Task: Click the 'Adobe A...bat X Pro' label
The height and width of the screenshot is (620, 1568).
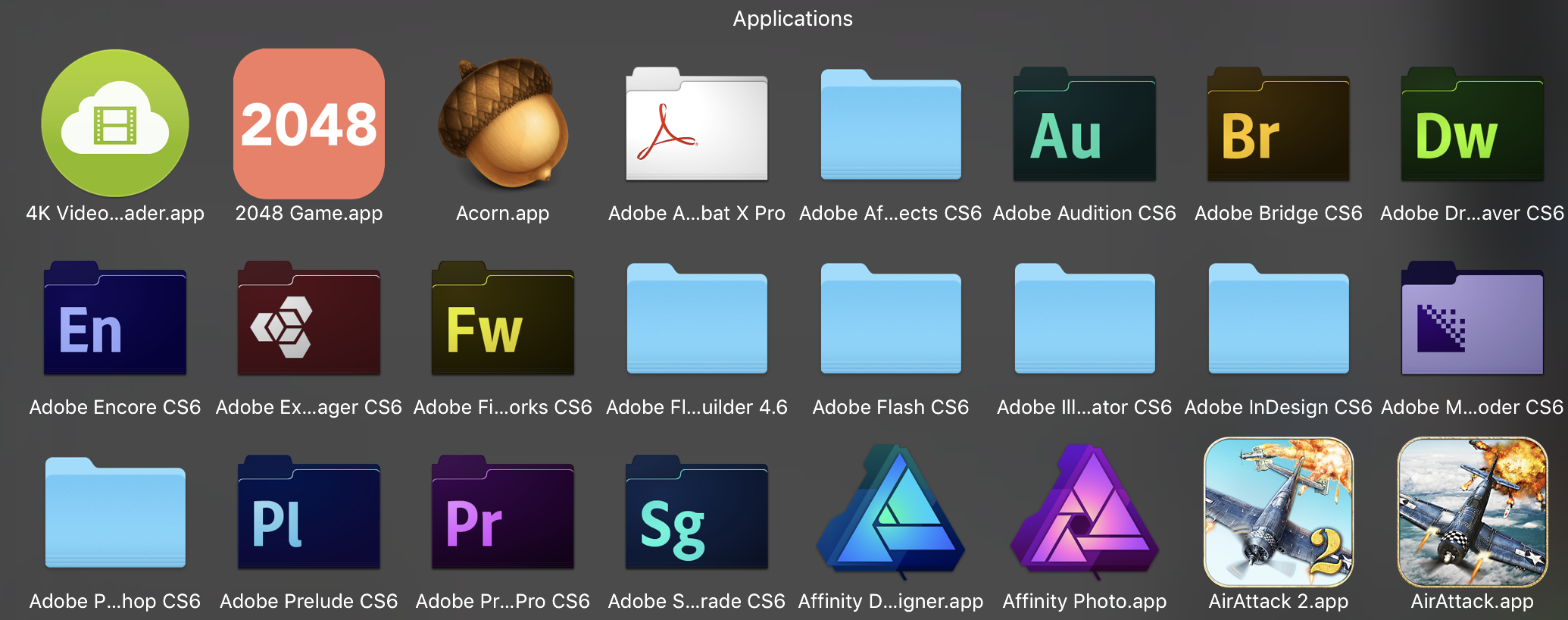Action: tap(697, 214)
